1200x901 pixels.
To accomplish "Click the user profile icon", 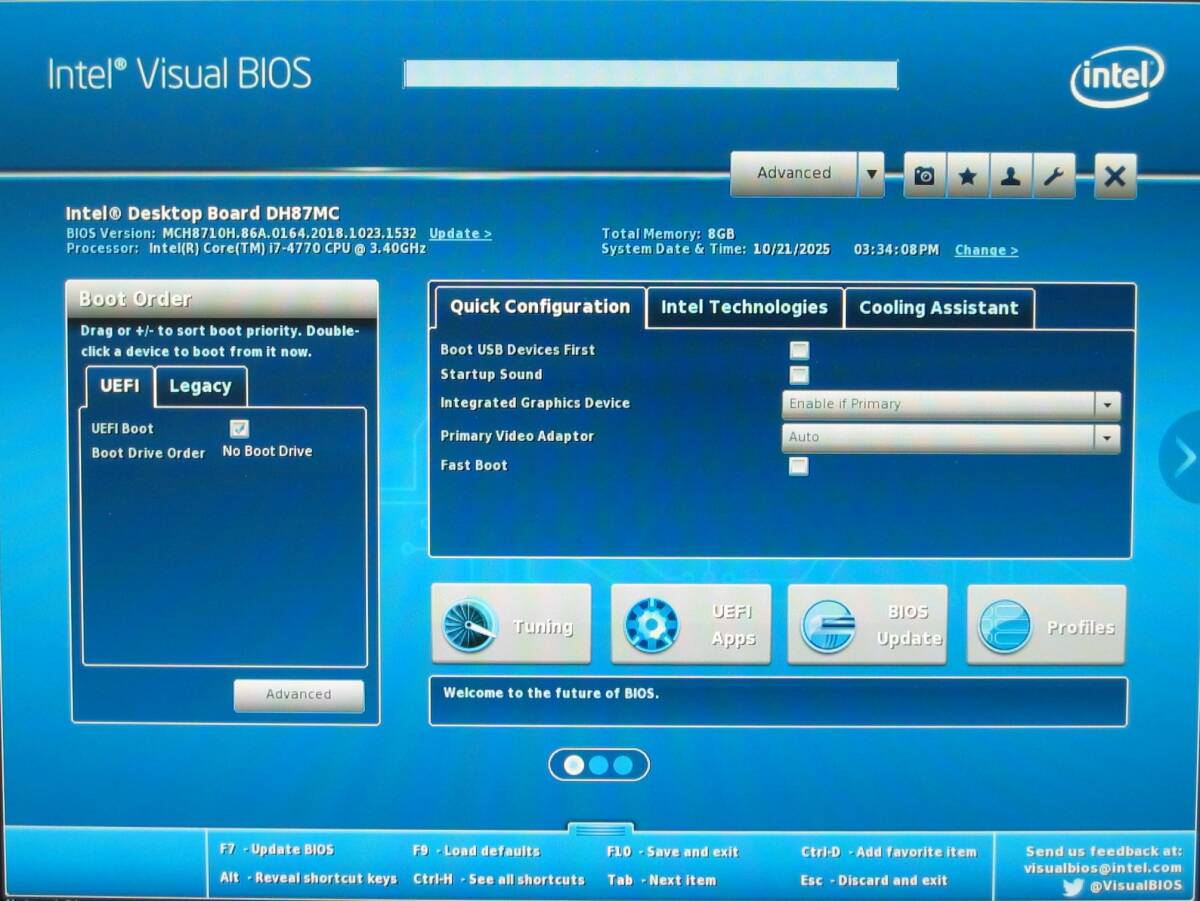I will 1010,176.
